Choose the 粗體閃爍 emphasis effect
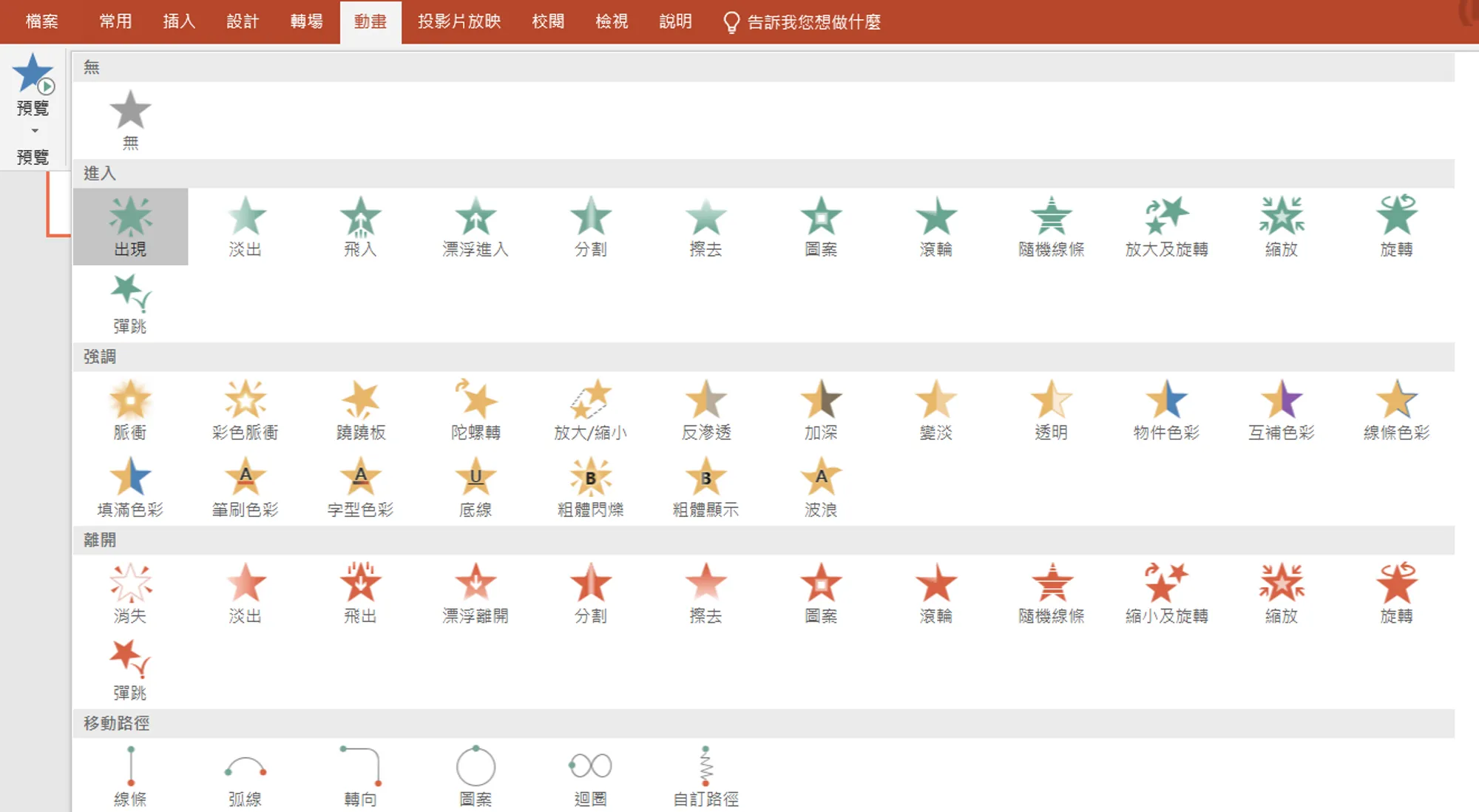Viewport: 1479px width, 812px height. pyautogui.click(x=591, y=487)
